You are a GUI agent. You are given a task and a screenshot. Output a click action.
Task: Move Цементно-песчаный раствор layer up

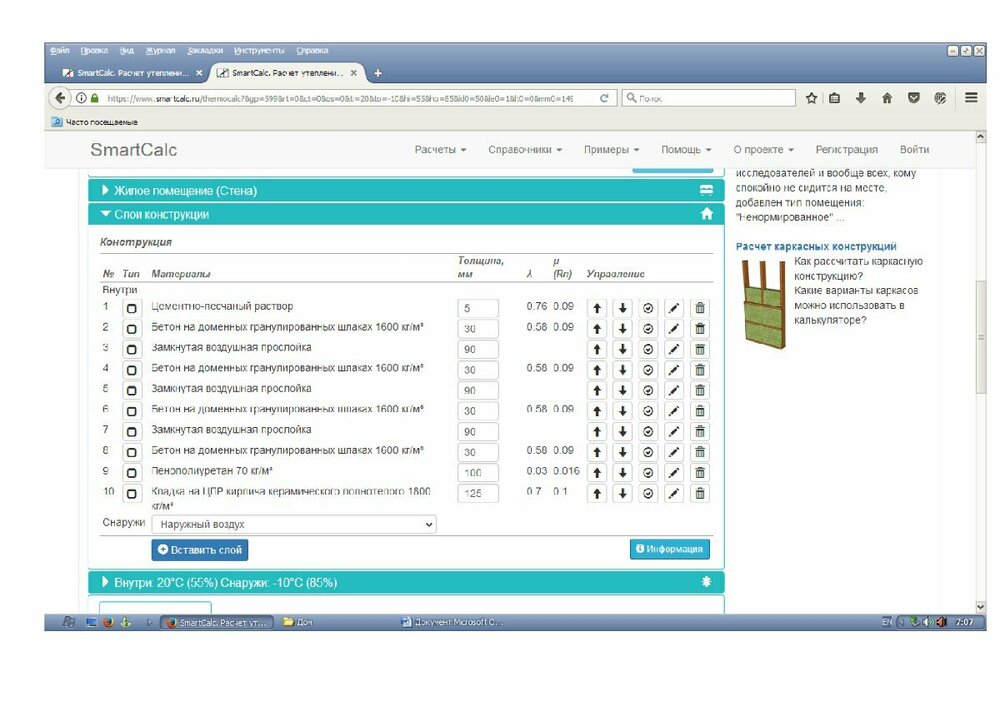tap(596, 308)
